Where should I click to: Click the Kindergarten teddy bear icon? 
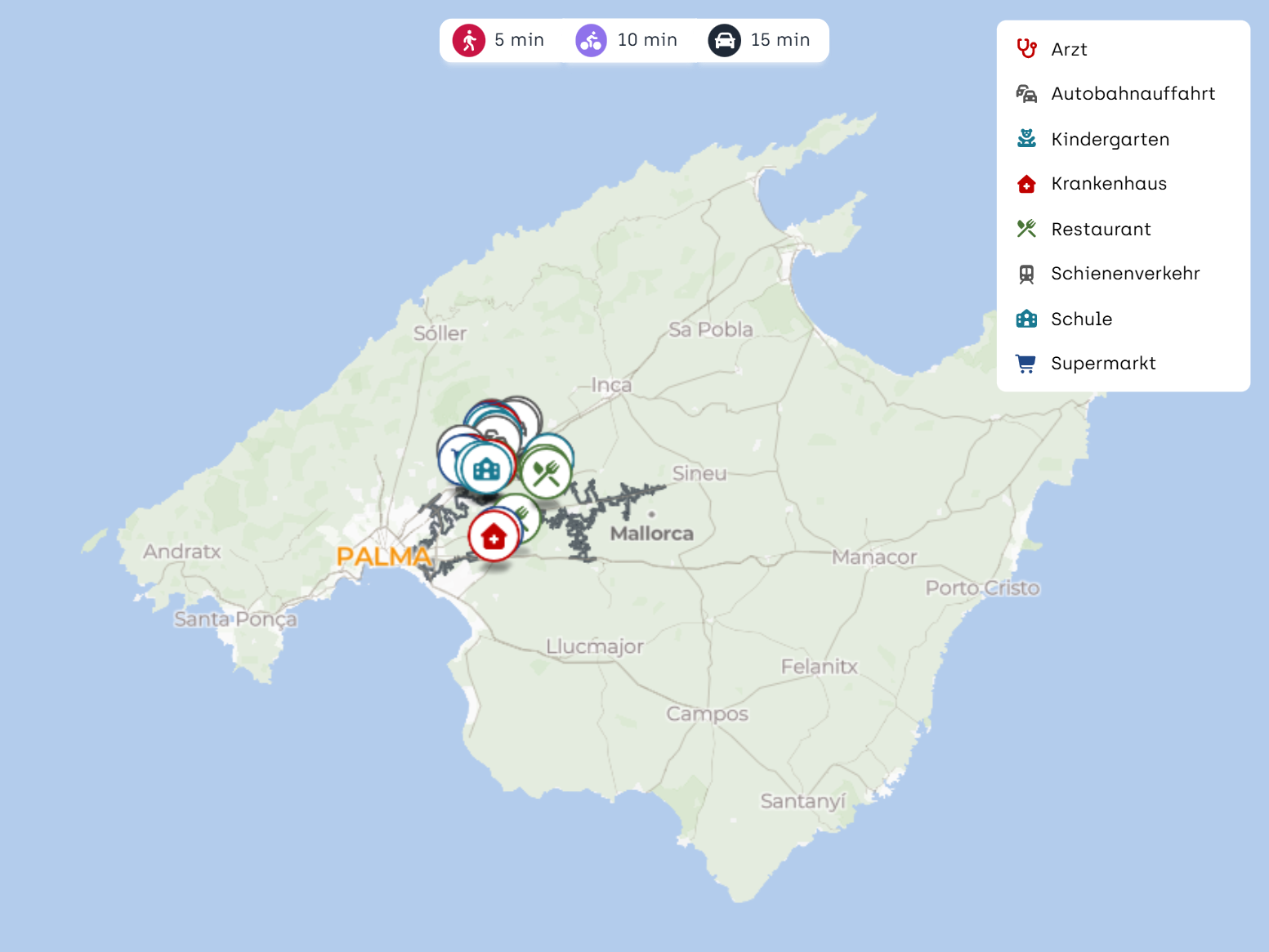(x=1026, y=139)
